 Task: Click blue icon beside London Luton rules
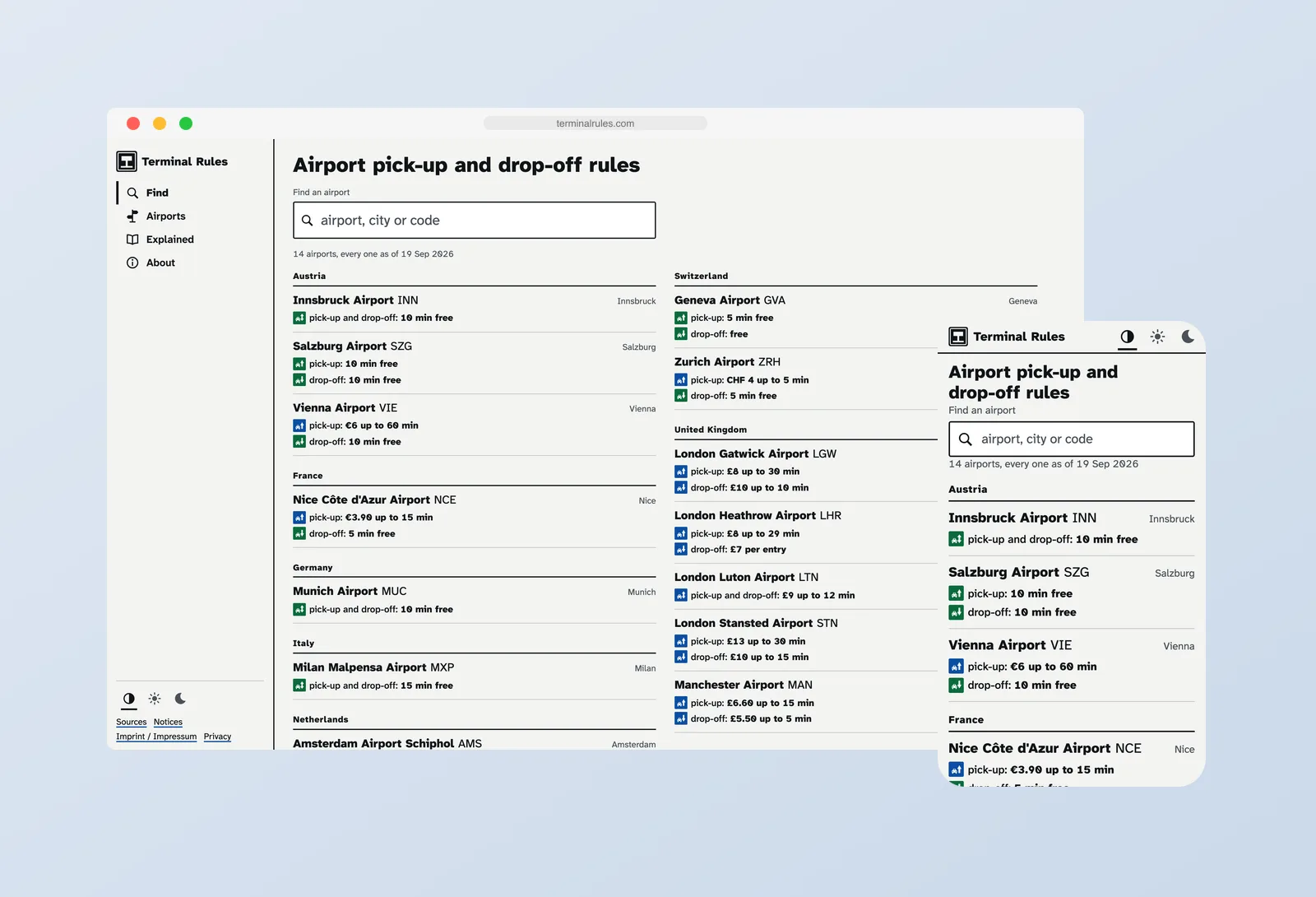tap(681, 595)
